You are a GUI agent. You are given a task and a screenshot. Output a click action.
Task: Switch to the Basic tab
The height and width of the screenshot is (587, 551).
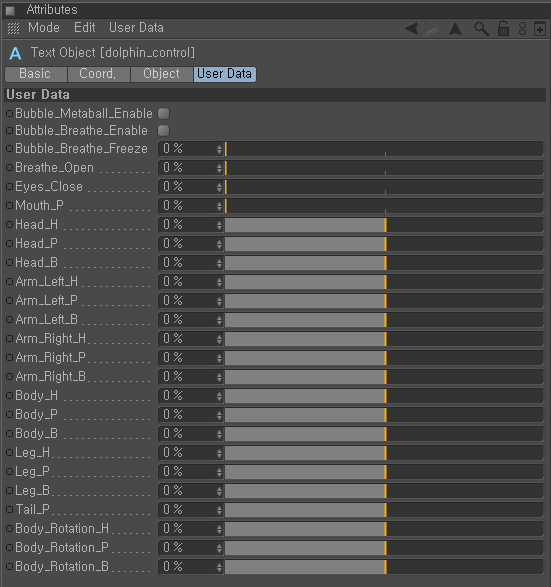(x=36, y=74)
